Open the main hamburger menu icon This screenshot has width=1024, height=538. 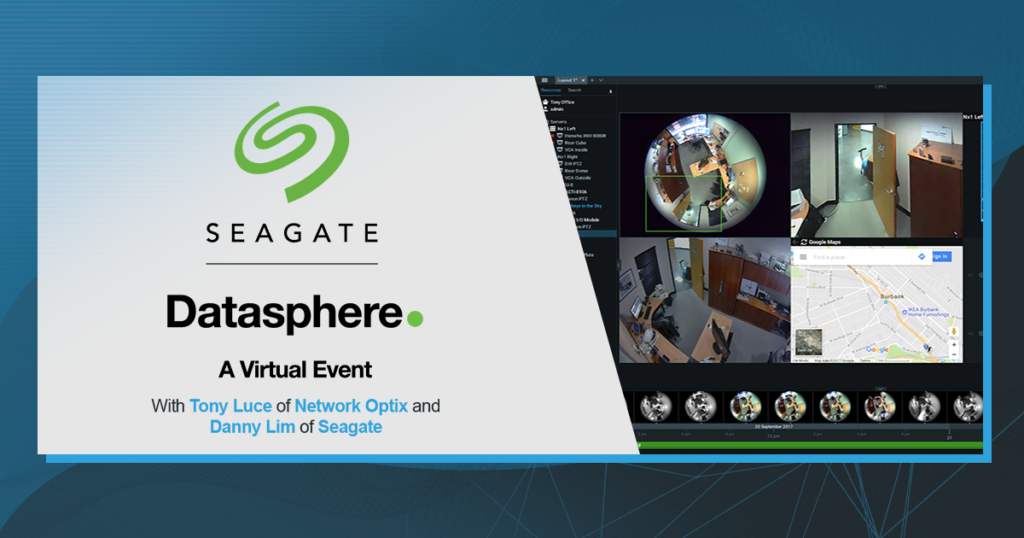tap(545, 80)
